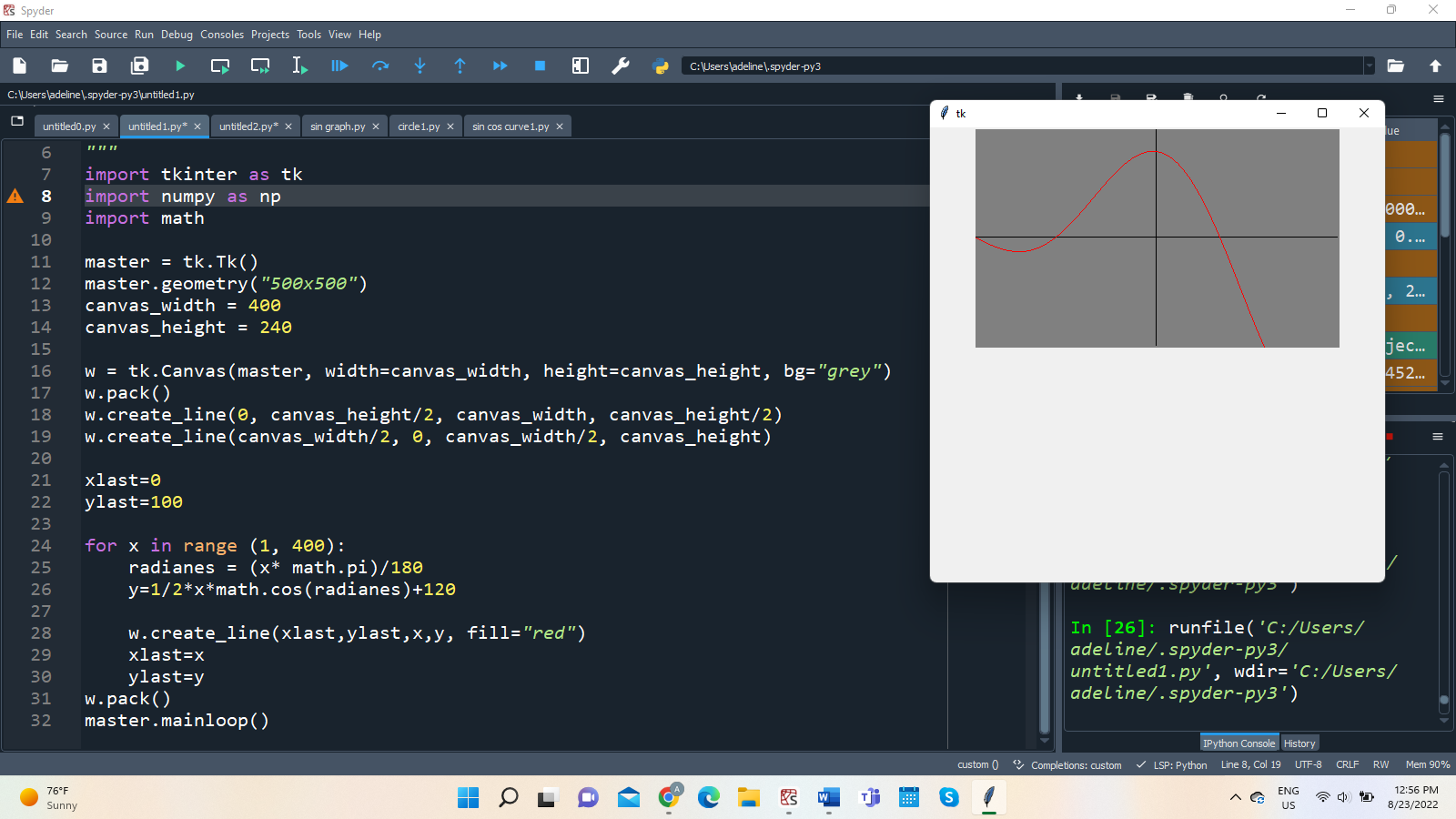The width and height of the screenshot is (1456, 819).
Task: Open file using the folder toolbar icon
Action: pyautogui.click(x=59, y=66)
